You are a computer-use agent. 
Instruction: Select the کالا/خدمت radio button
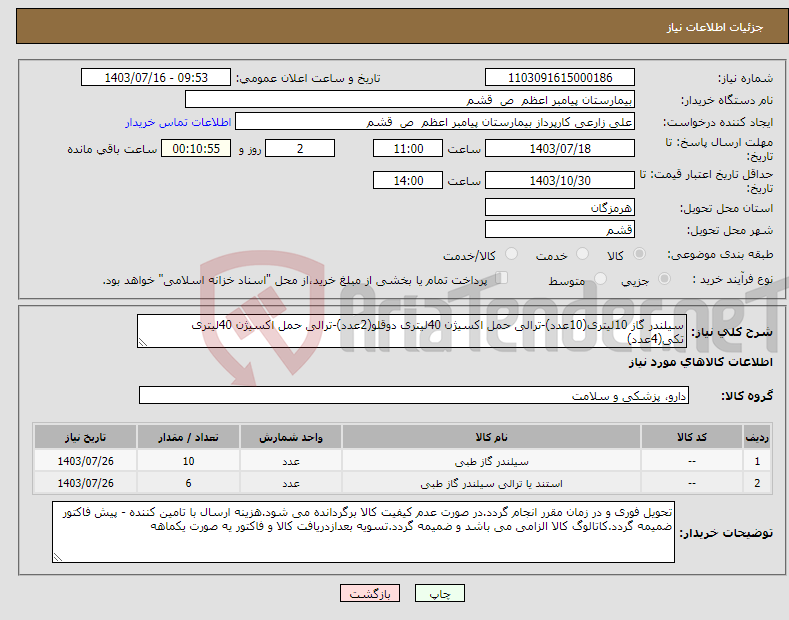click(x=511, y=254)
